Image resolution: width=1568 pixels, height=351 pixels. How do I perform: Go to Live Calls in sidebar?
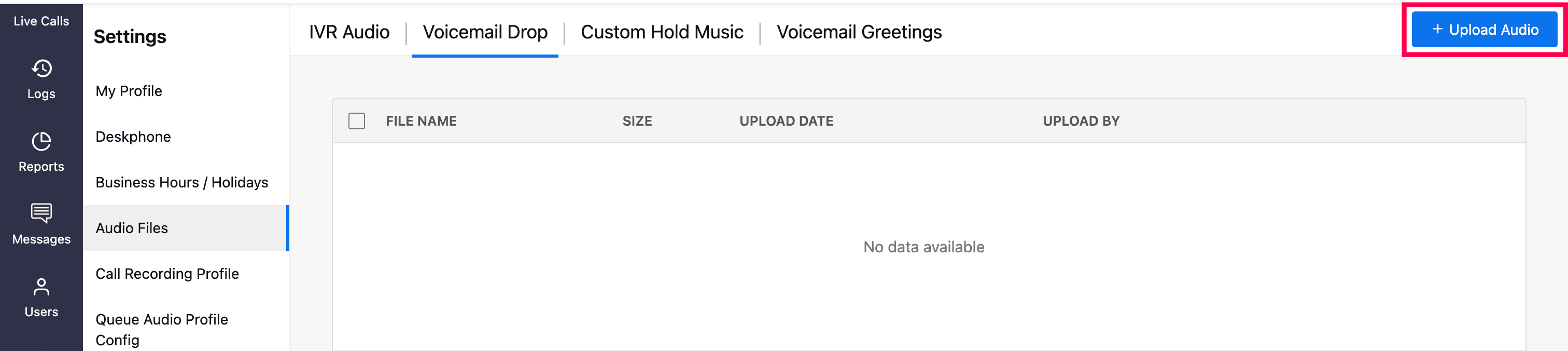pyautogui.click(x=41, y=21)
